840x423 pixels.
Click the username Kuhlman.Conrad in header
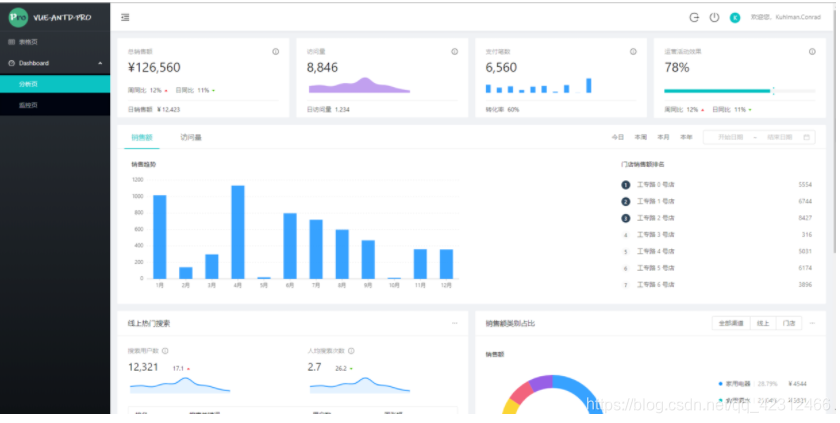click(x=798, y=17)
